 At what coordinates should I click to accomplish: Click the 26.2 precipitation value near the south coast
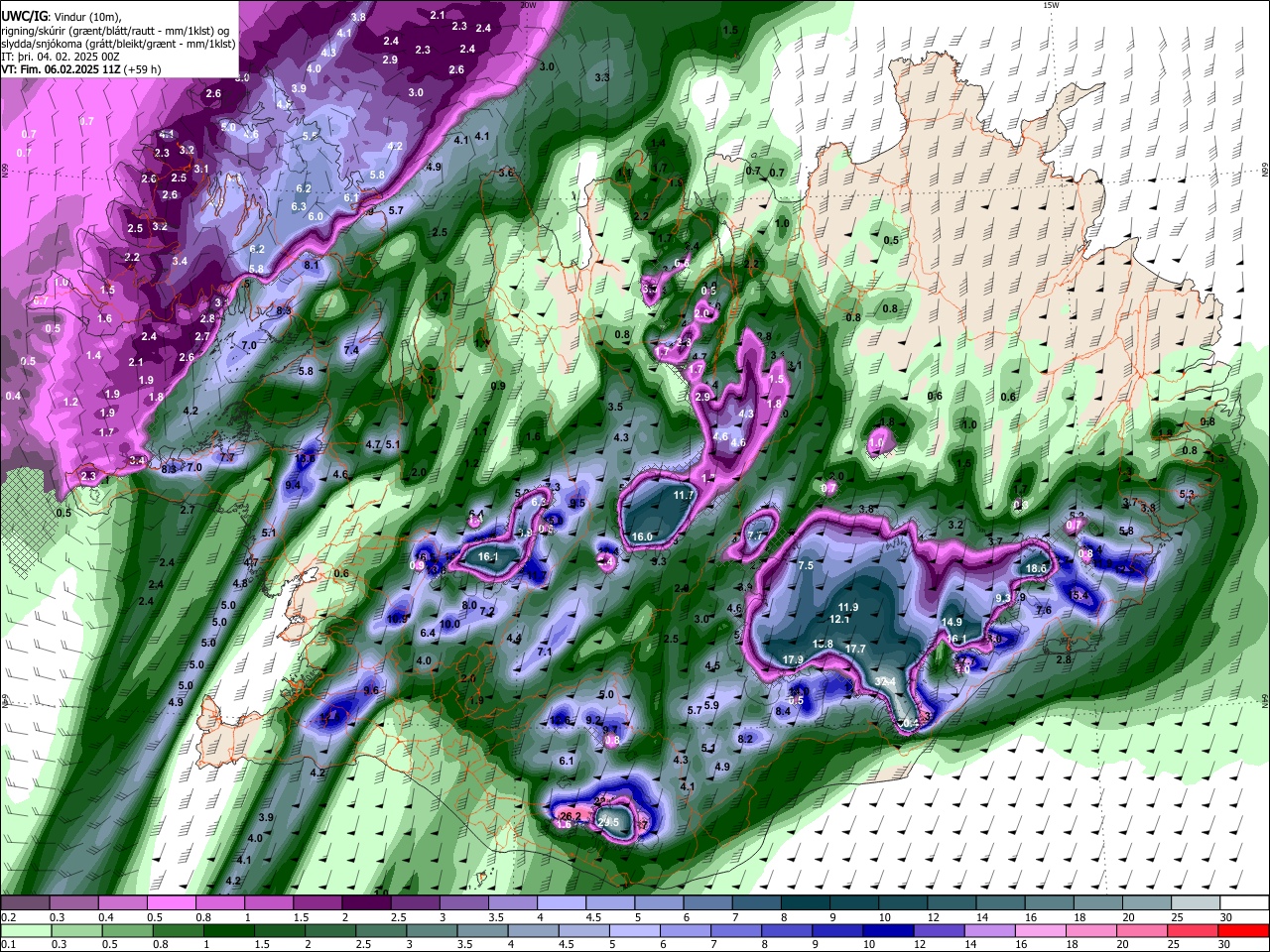click(571, 816)
